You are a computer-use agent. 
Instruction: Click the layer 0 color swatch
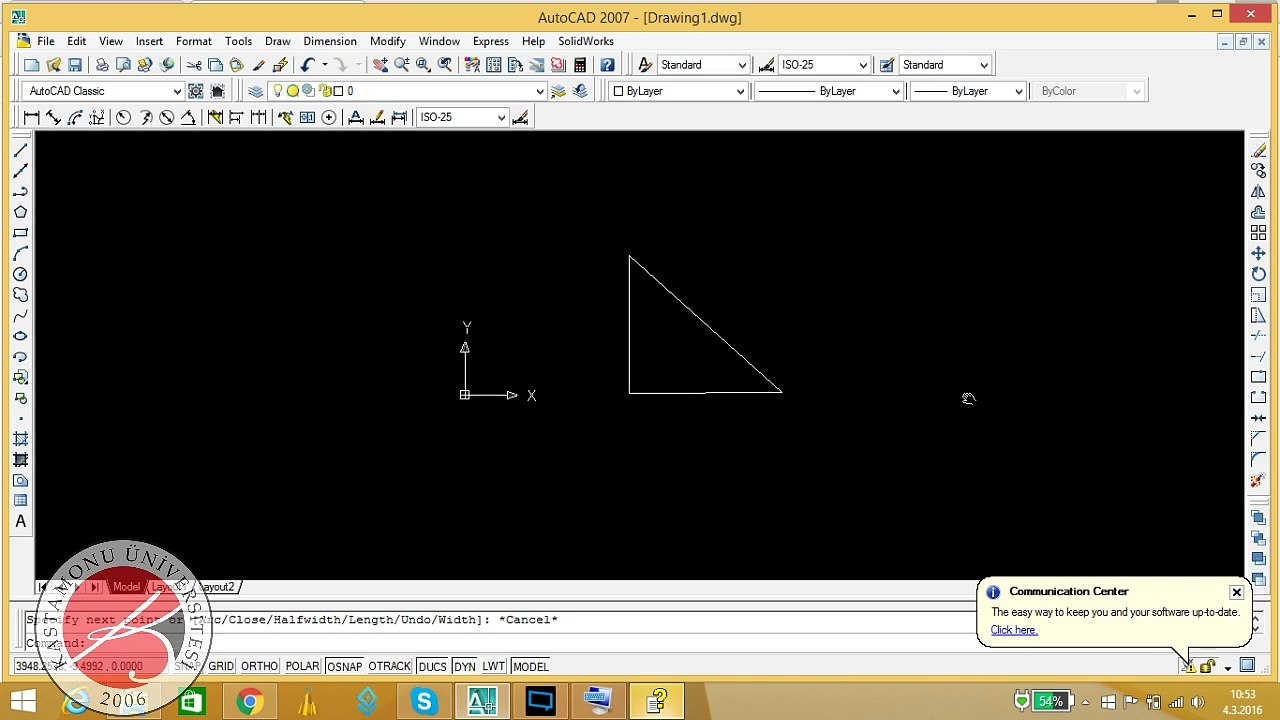tap(337, 91)
